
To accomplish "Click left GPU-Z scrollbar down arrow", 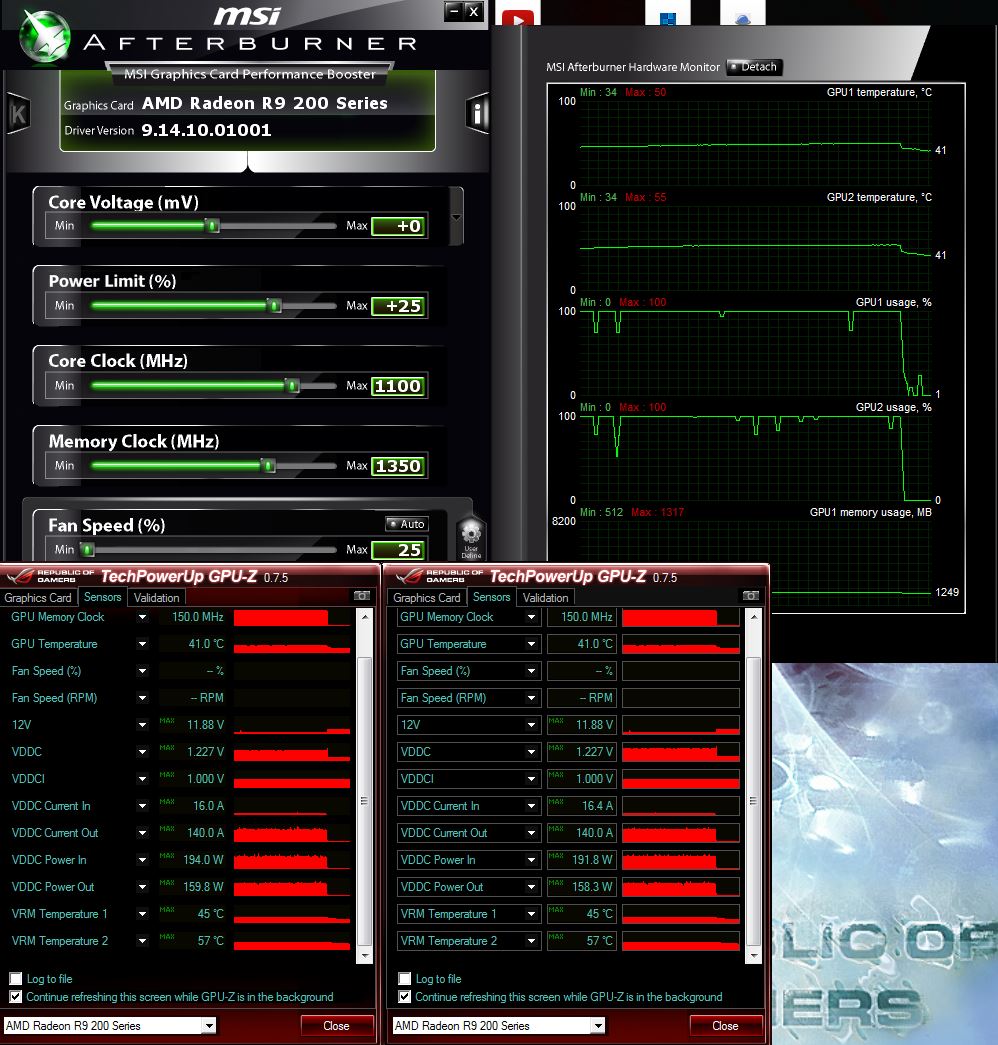I will (365, 956).
